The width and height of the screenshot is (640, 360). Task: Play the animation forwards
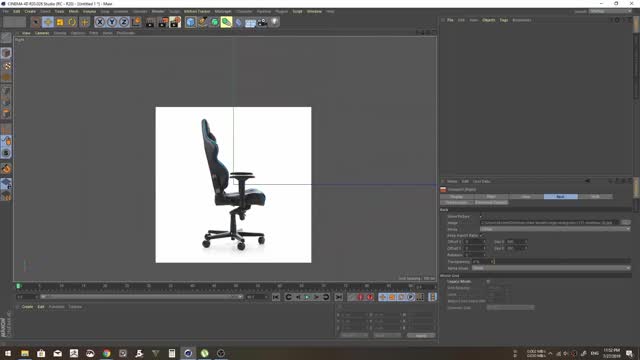tap(307, 297)
